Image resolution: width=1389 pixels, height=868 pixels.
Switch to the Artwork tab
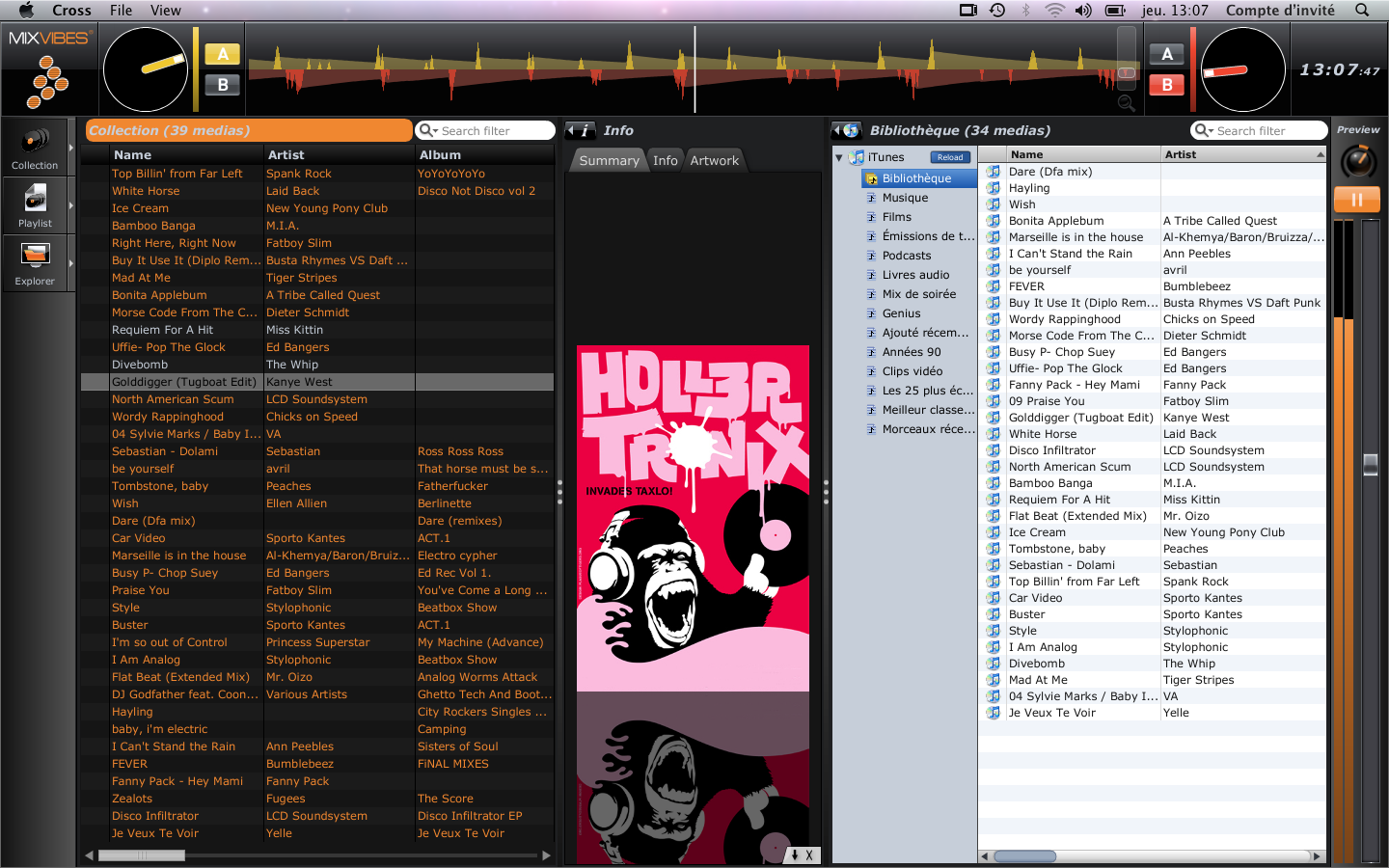715,161
